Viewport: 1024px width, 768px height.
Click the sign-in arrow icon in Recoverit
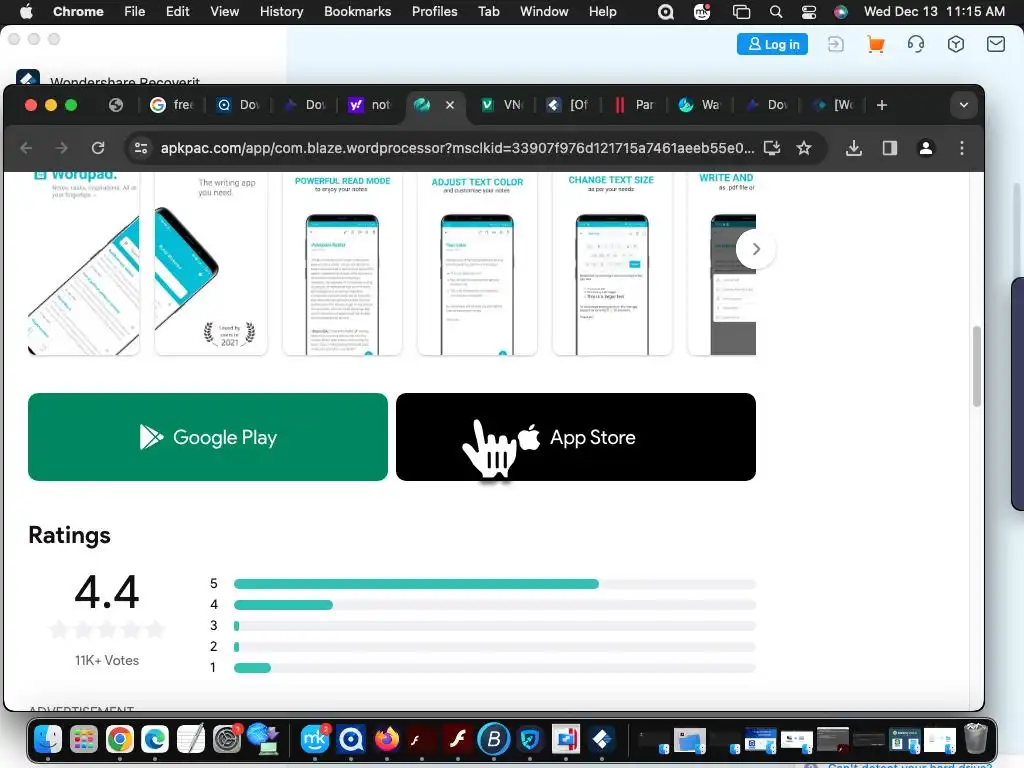point(835,44)
